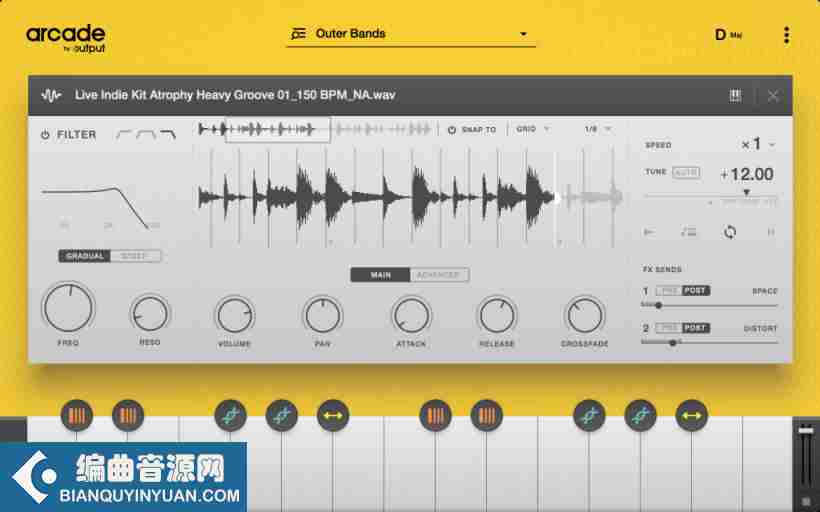The height and width of the screenshot is (512, 820).
Task: Click the leftmost orange bars key modifier icon
Action: [77, 415]
